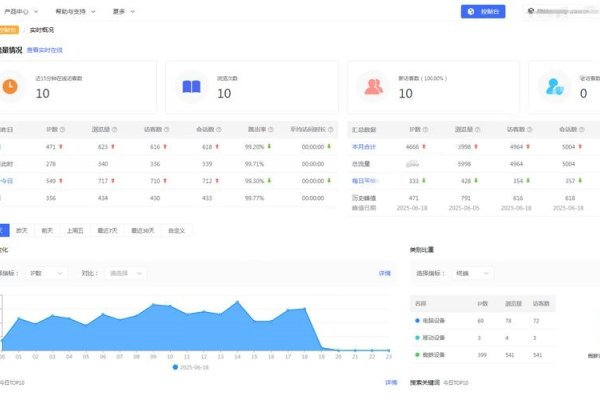Open the IP数 metric dropdown above chart
The image size is (600, 400).
pos(46,273)
